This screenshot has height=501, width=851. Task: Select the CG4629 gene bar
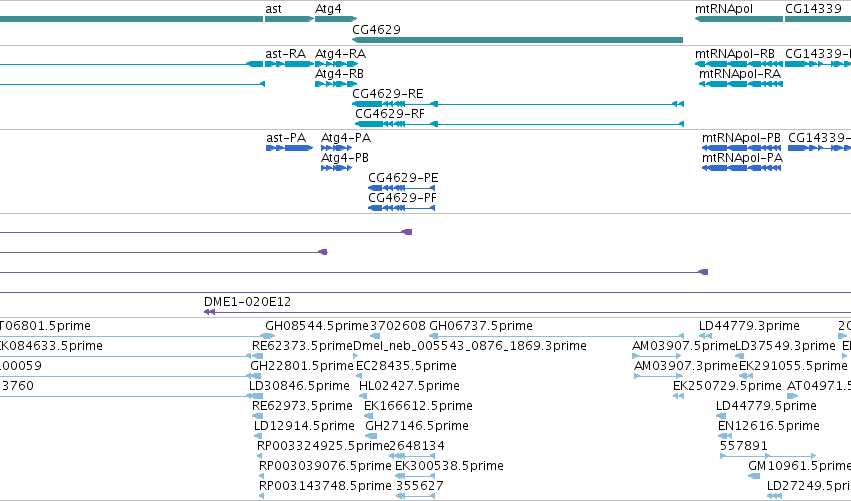[517, 40]
